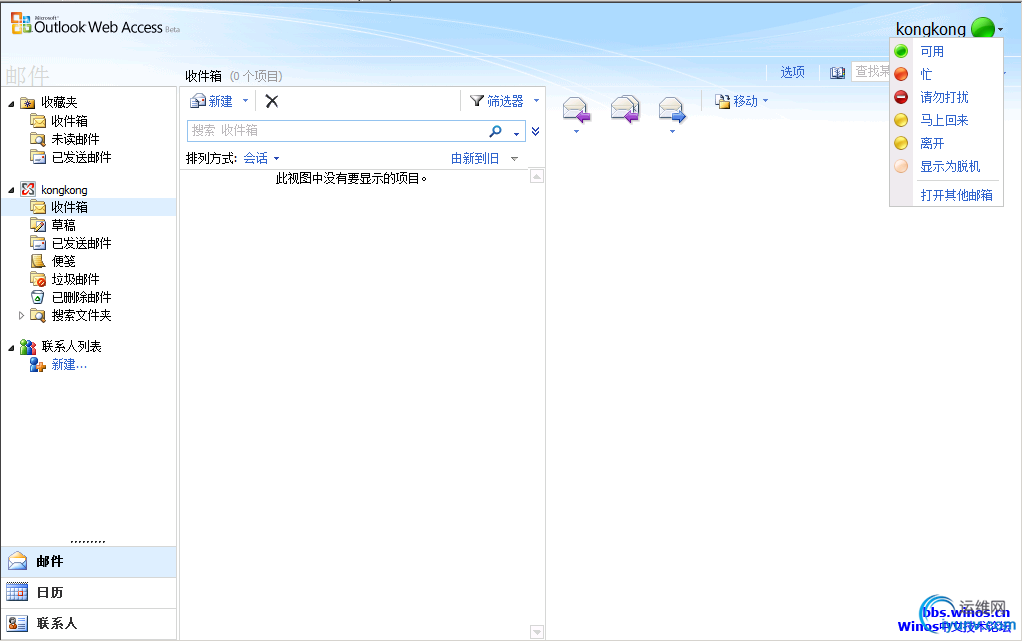Screen dimensions: 1022x641
Task: Click the contact list people icon
Action: 28,346
